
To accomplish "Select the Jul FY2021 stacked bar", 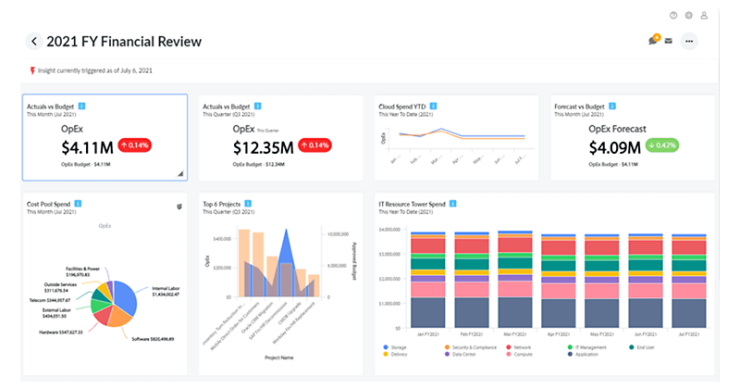I will pyautogui.click(x=689, y=280).
